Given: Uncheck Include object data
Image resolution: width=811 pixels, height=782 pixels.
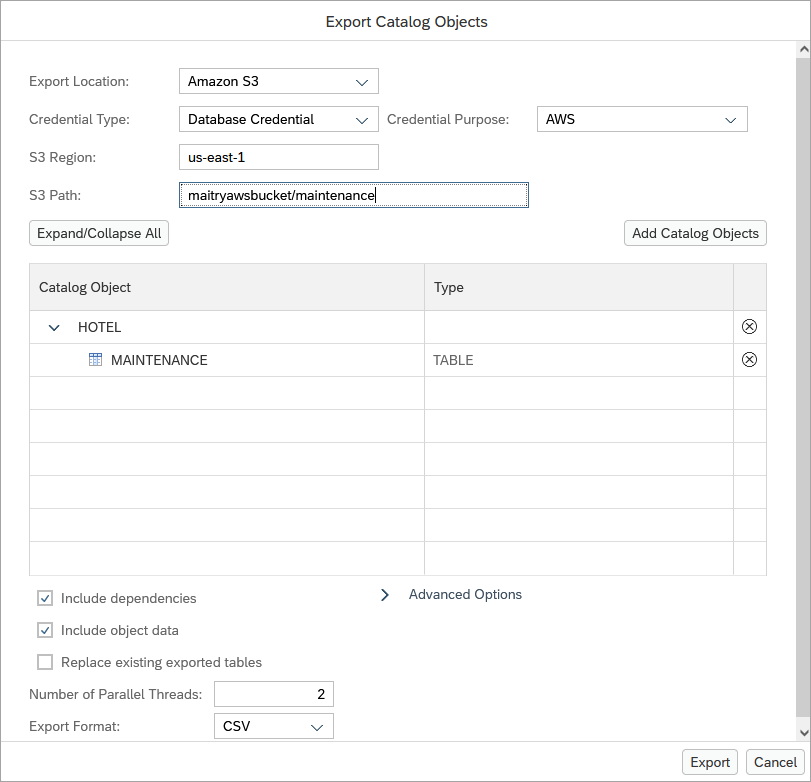Looking at the screenshot, I should point(45,630).
